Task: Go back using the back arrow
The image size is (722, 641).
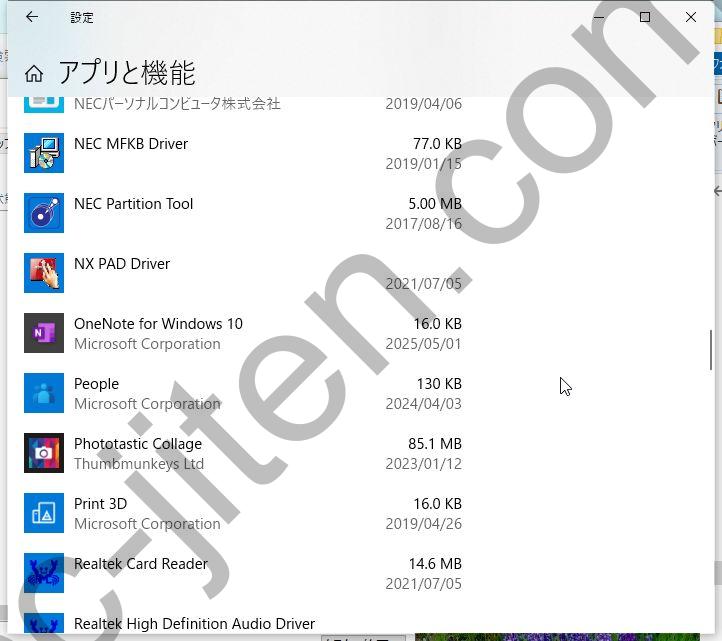Action: click(x=32, y=17)
